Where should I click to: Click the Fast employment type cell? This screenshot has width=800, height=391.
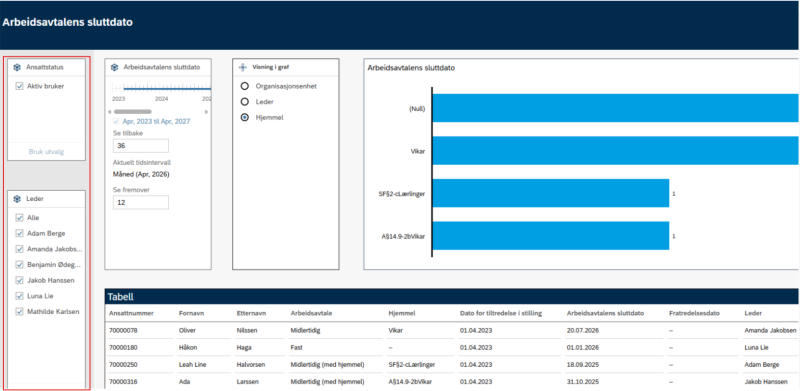pos(296,347)
